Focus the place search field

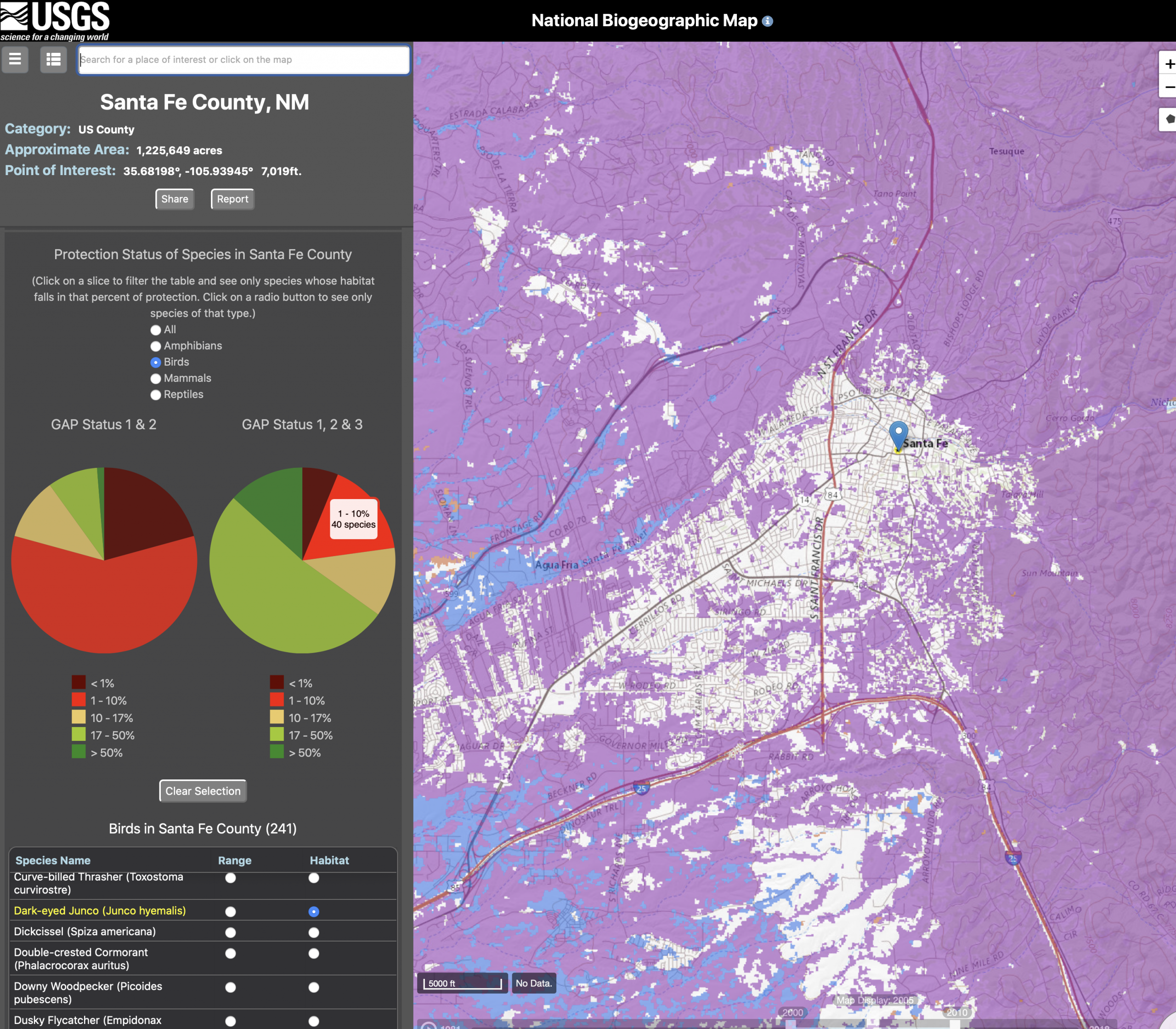(x=243, y=60)
